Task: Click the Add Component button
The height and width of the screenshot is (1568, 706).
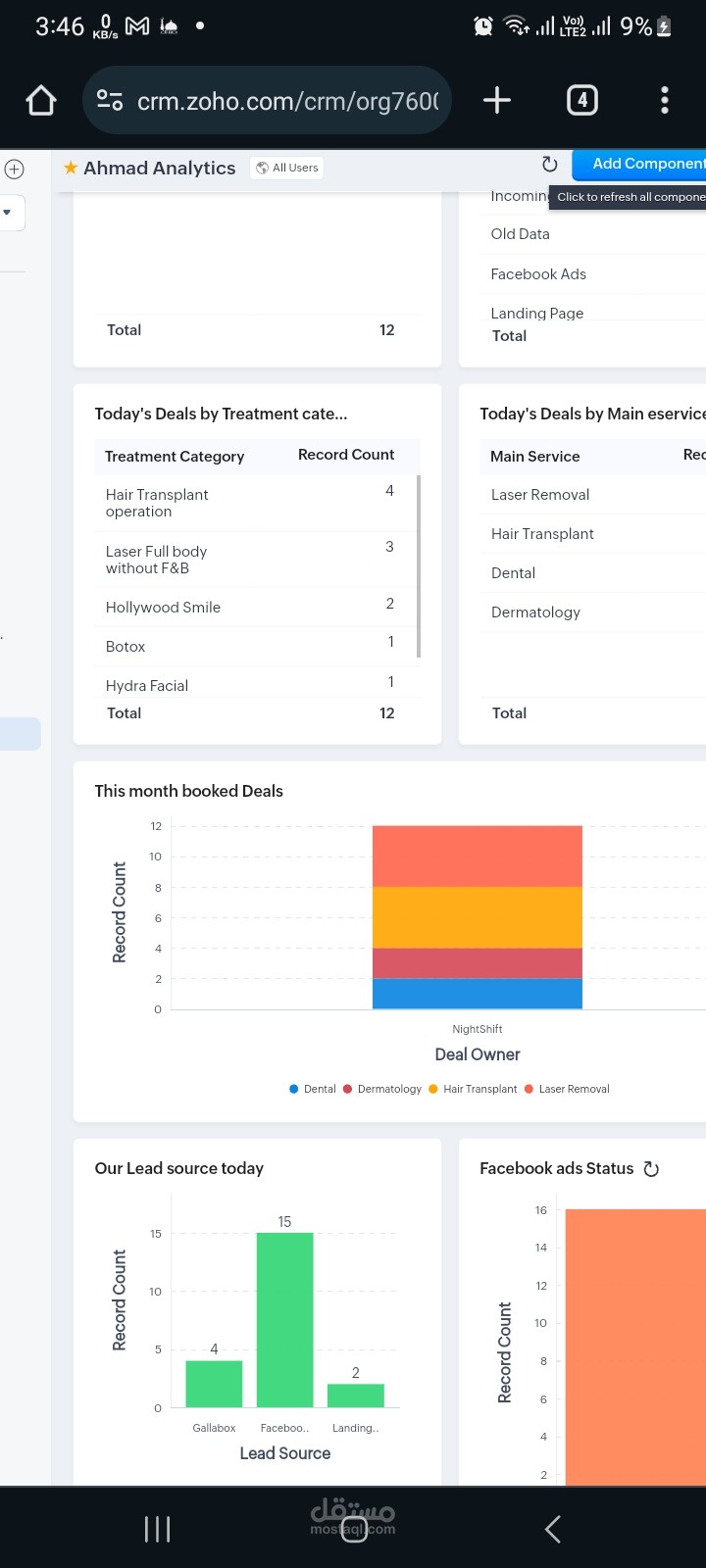Action: point(637,164)
